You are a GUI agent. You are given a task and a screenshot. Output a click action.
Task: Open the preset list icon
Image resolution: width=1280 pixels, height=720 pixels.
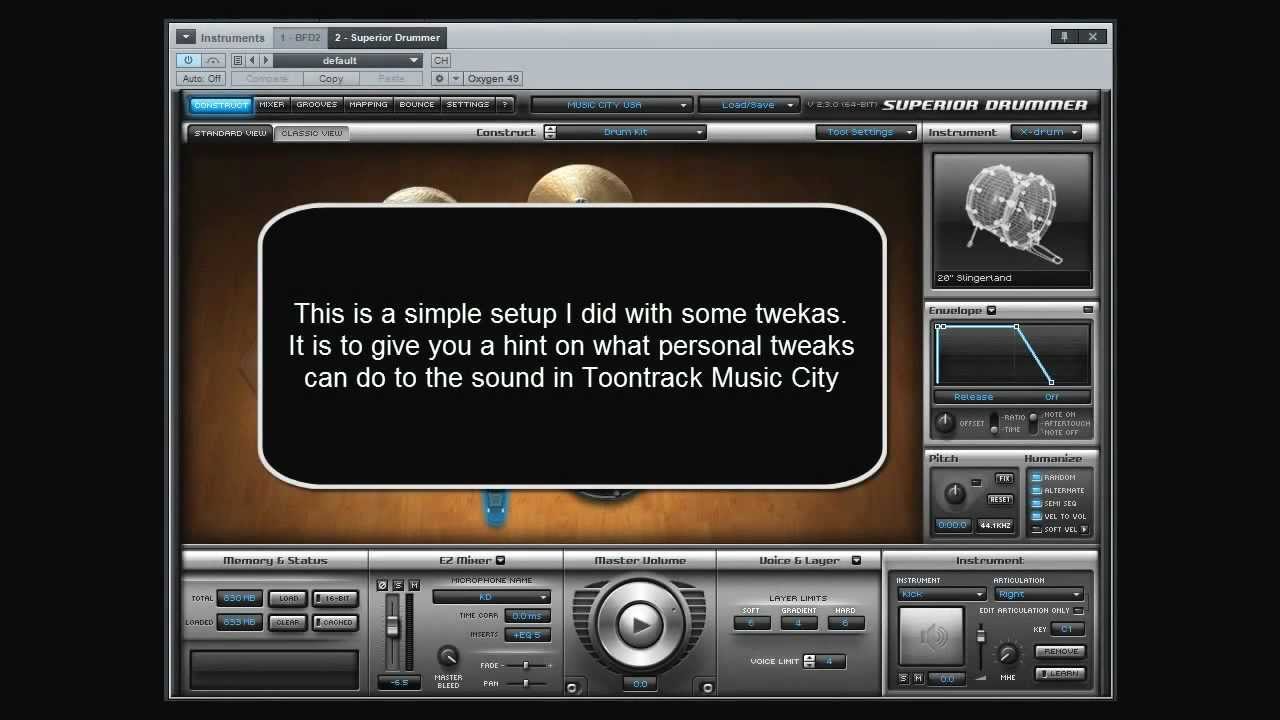pos(237,60)
